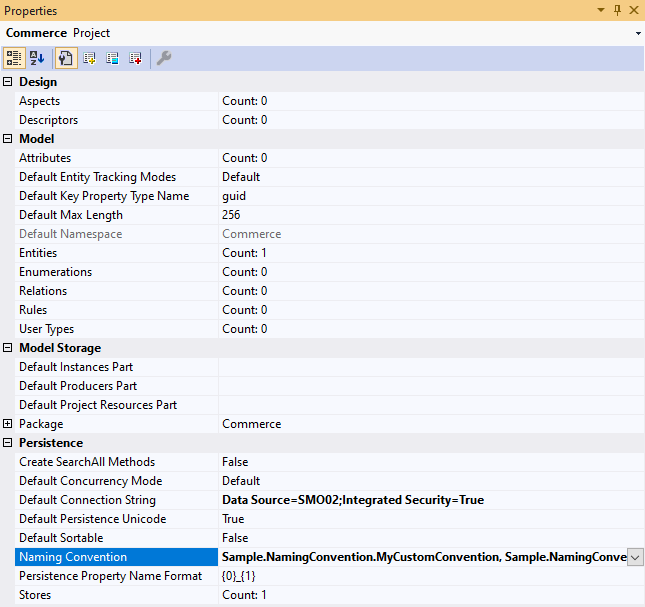The image size is (645, 607).
Task: Select the Relations property label
Action: coord(43,291)
